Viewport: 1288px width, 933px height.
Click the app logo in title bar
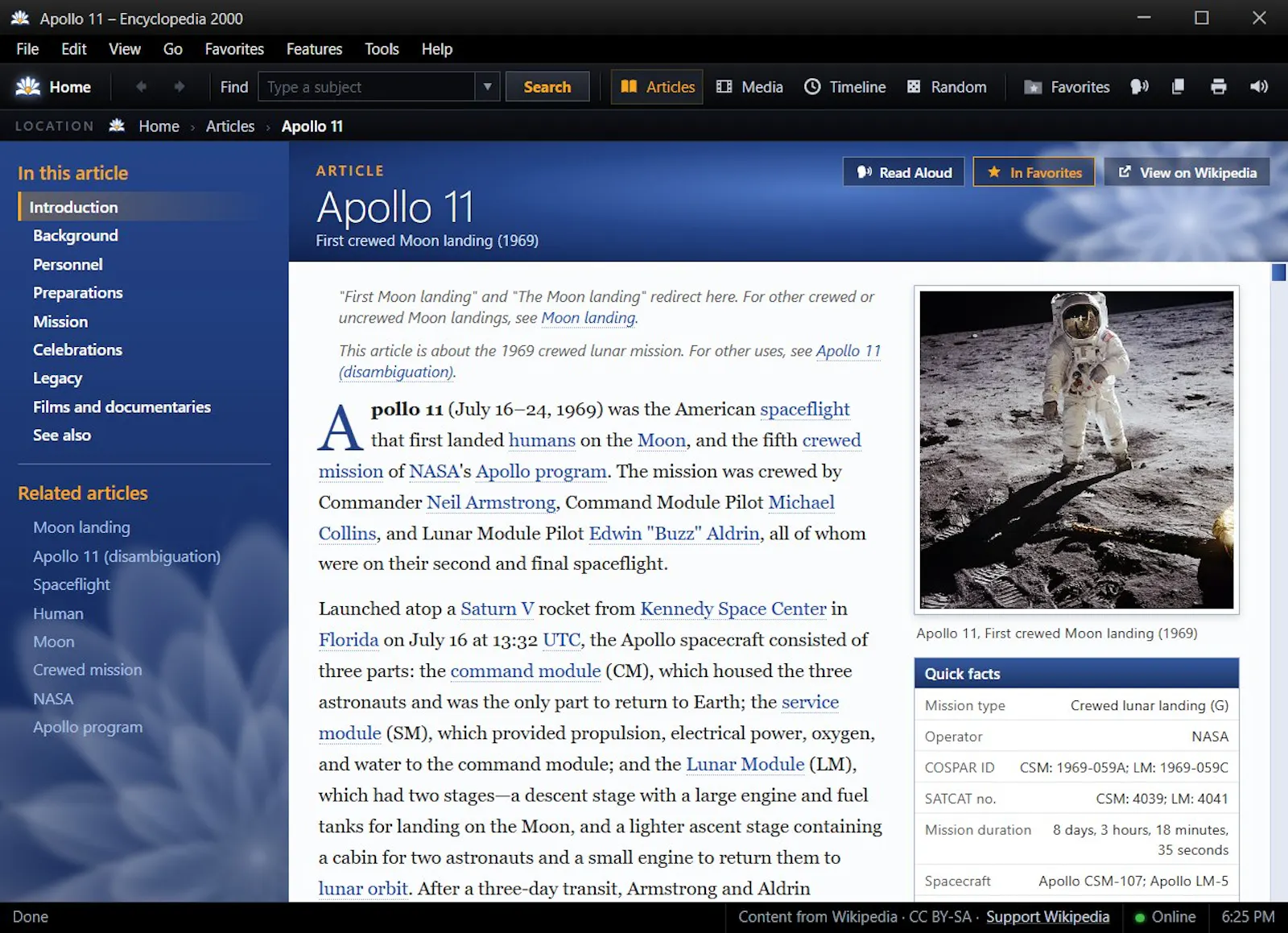click(x=20, y=18)
